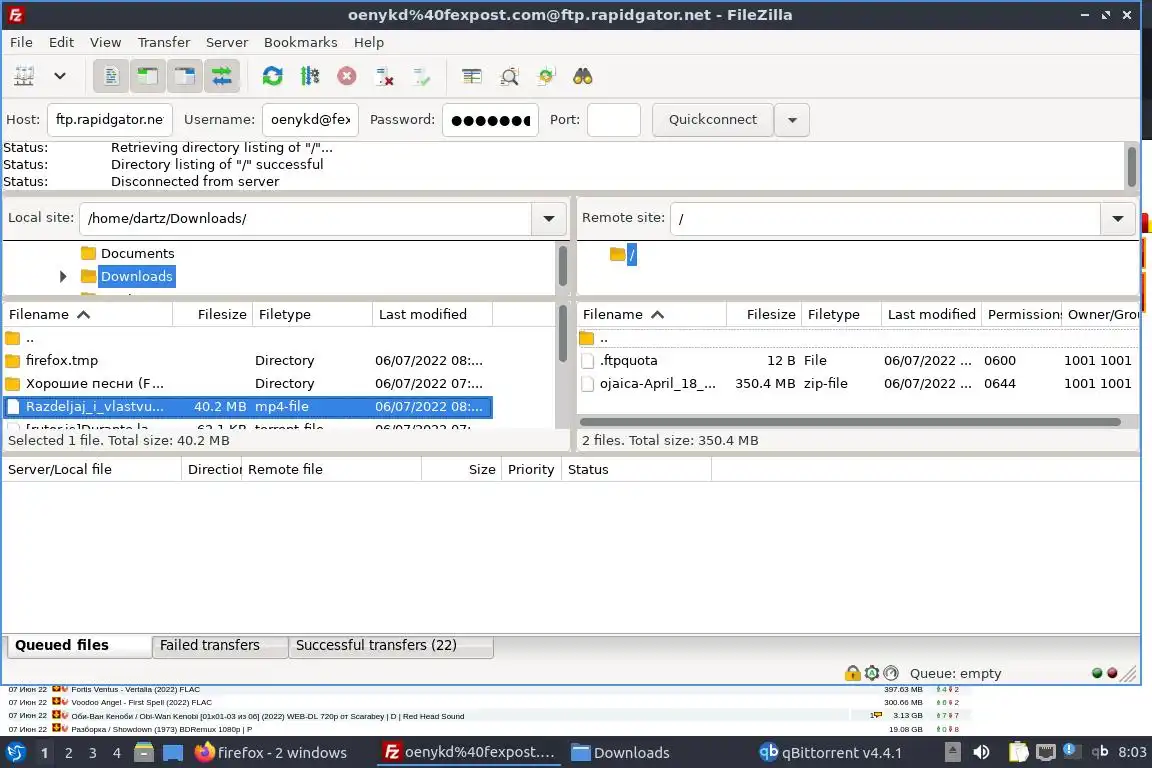Open the Help menu

pyautogui.click(x=369, y=42)
